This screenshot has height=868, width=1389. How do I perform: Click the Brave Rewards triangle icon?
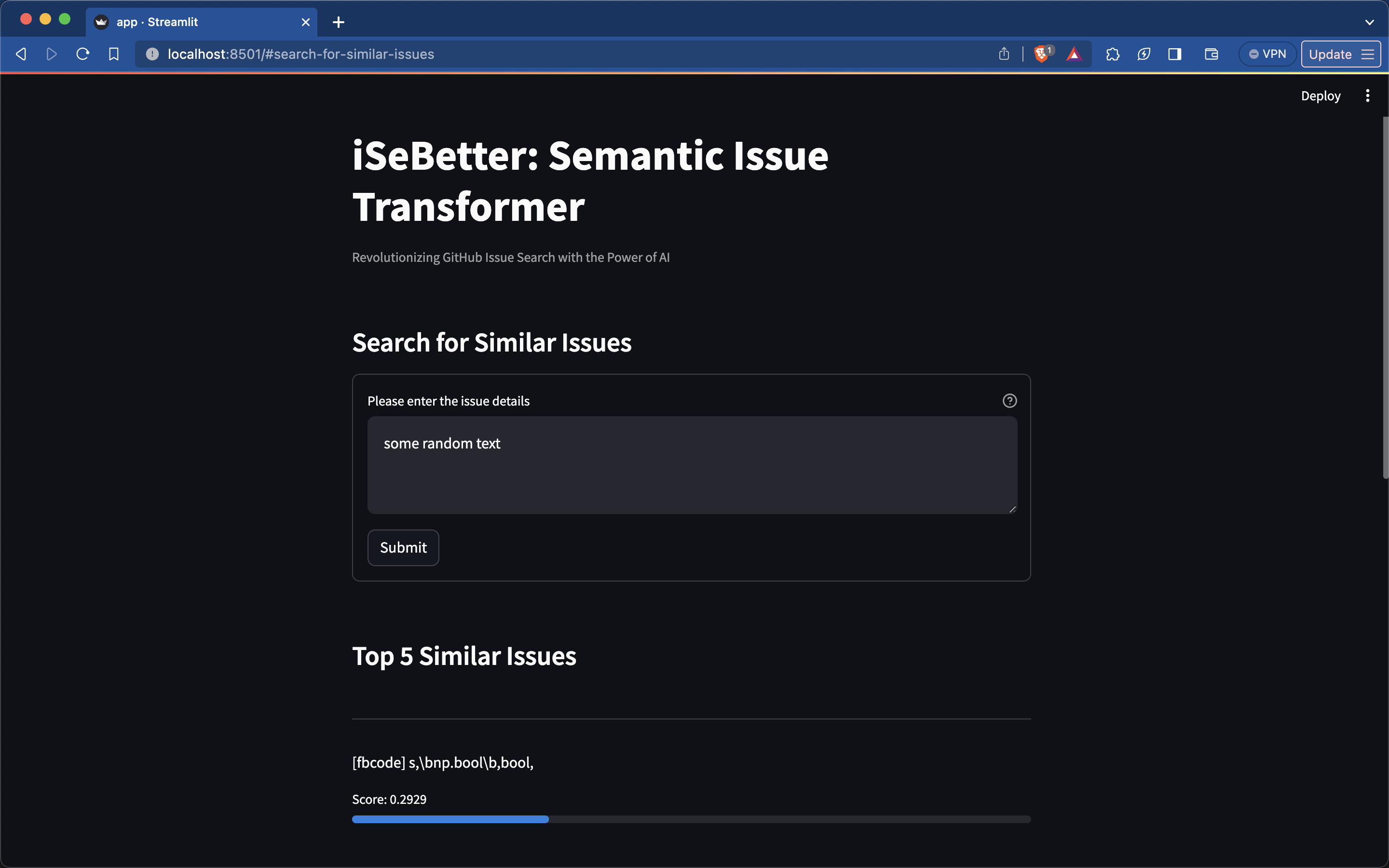[x=1074, y=54]
